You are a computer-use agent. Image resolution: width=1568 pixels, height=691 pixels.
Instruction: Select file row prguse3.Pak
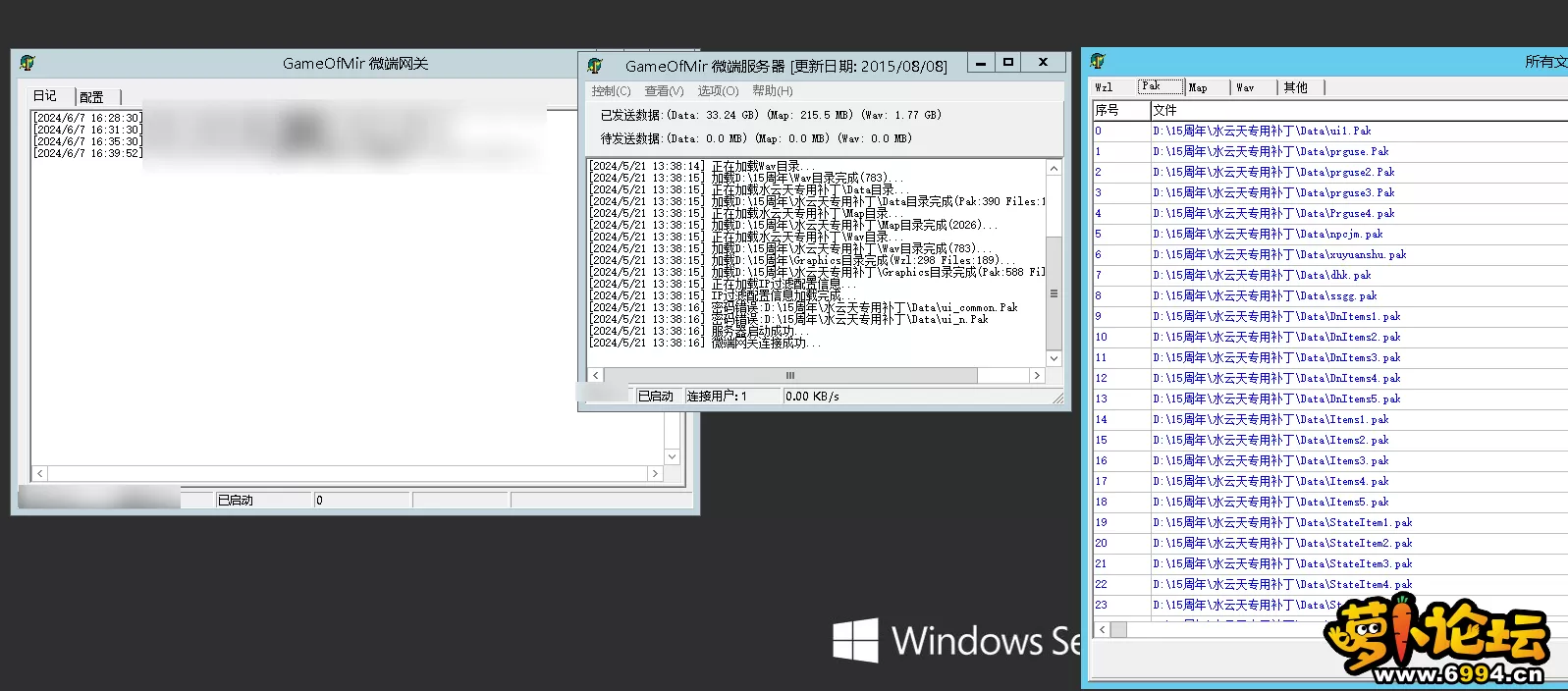(x=1330, y=192)
